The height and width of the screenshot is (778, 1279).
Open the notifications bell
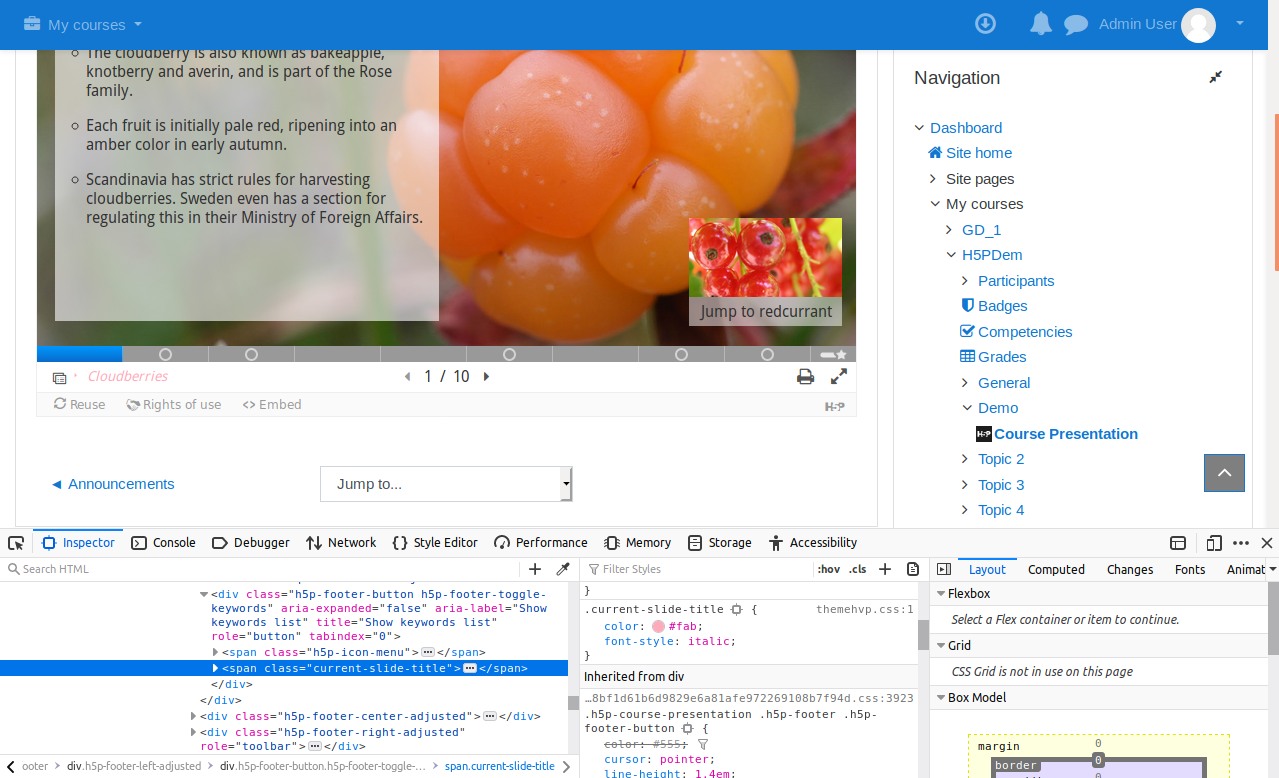click(1040, 23)
